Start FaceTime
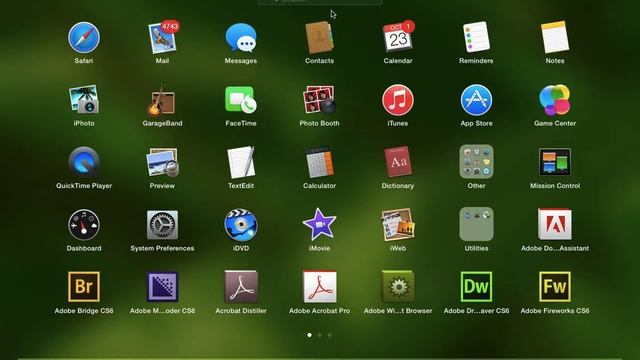Screen dimensions: 640x360 241,100
